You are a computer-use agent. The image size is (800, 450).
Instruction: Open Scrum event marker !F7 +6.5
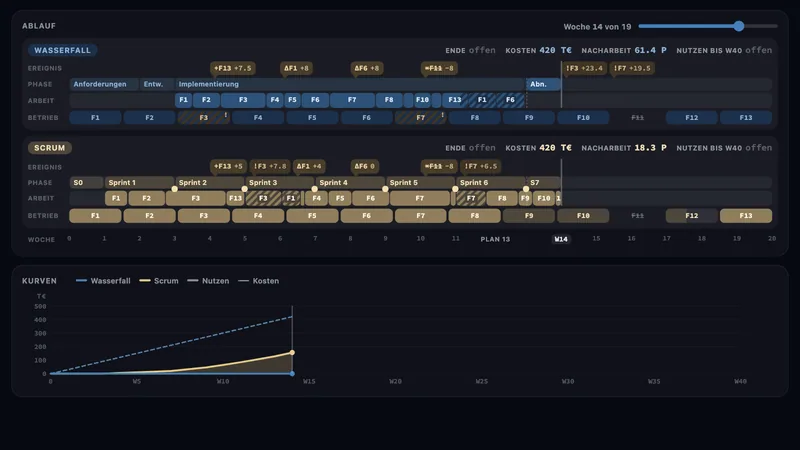pos(481,166)
